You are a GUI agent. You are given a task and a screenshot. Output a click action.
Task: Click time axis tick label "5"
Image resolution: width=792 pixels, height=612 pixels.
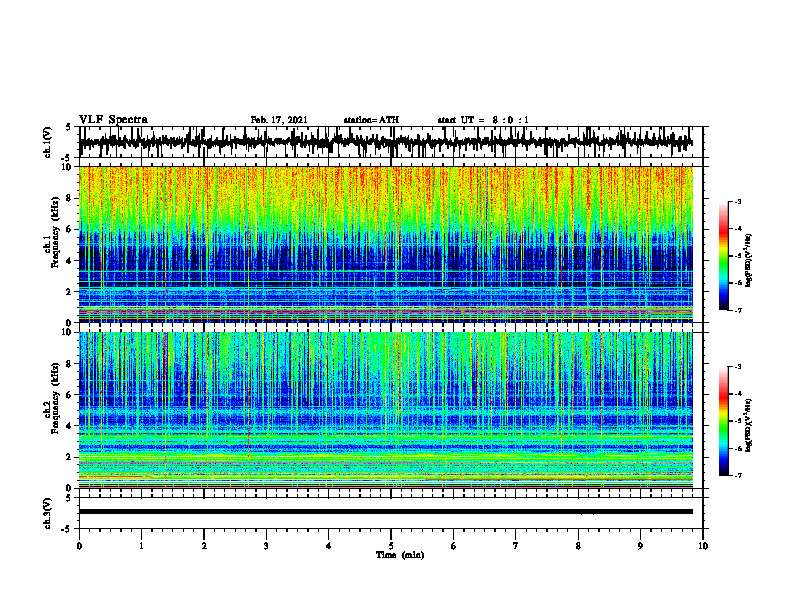click(x=391, y=546)
